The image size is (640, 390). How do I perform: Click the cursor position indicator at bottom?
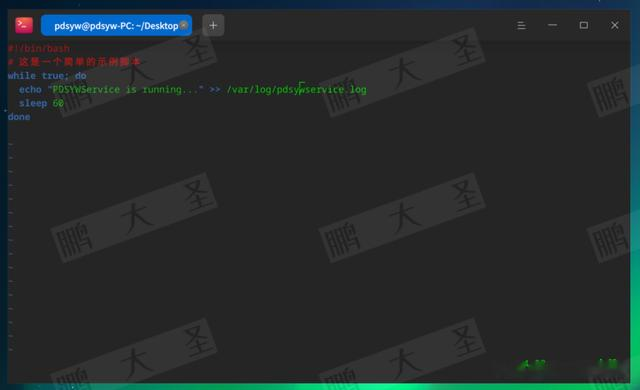532,364
